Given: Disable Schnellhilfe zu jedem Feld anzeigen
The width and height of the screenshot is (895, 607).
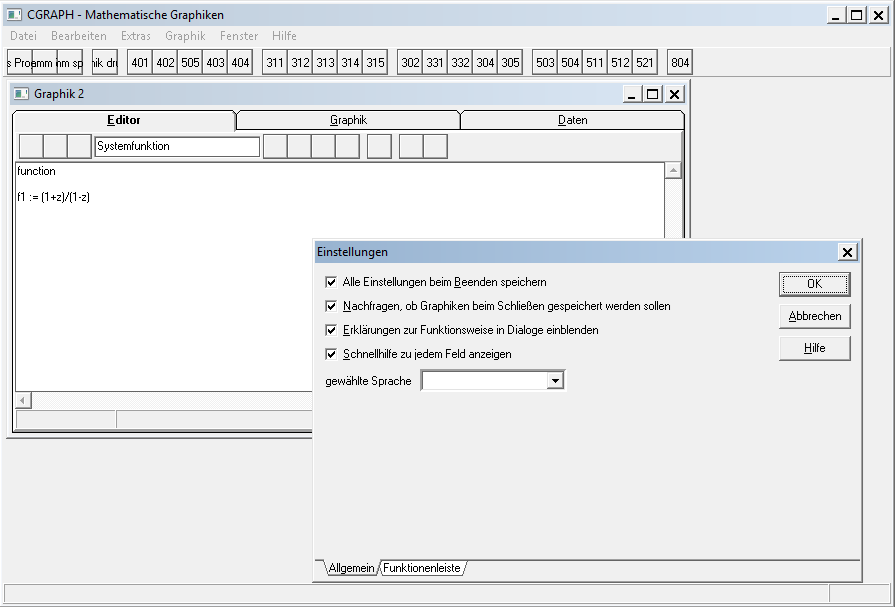Looking at the screenshot, I should click(332, 354).
